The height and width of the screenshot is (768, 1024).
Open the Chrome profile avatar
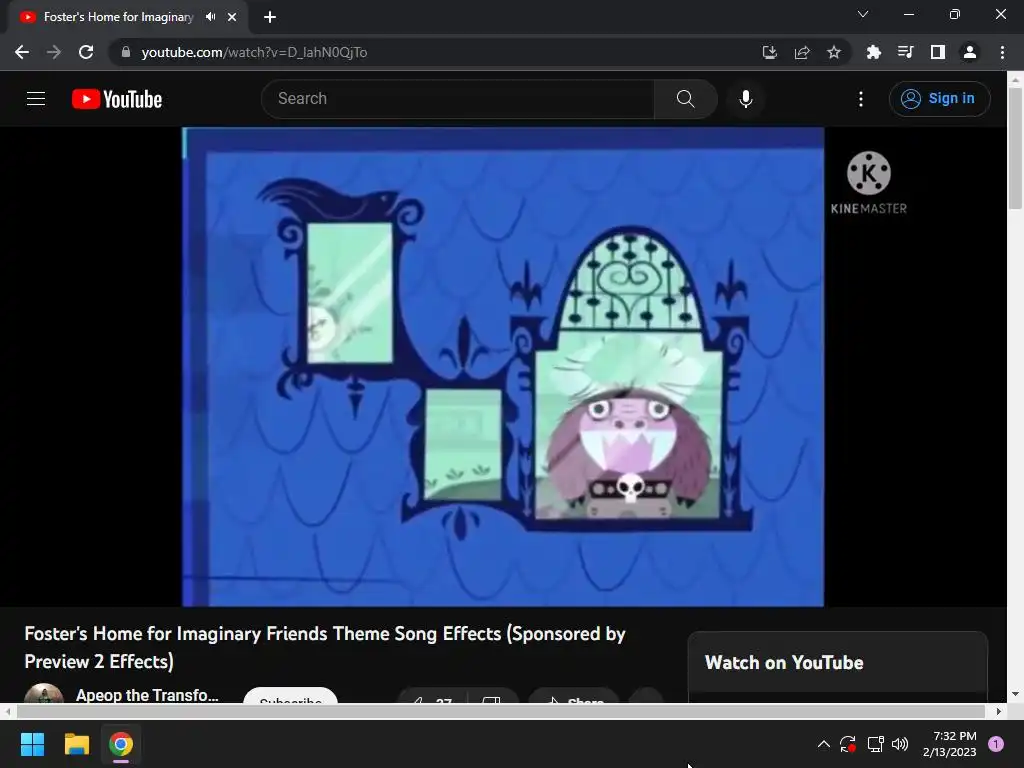point(970,52)
